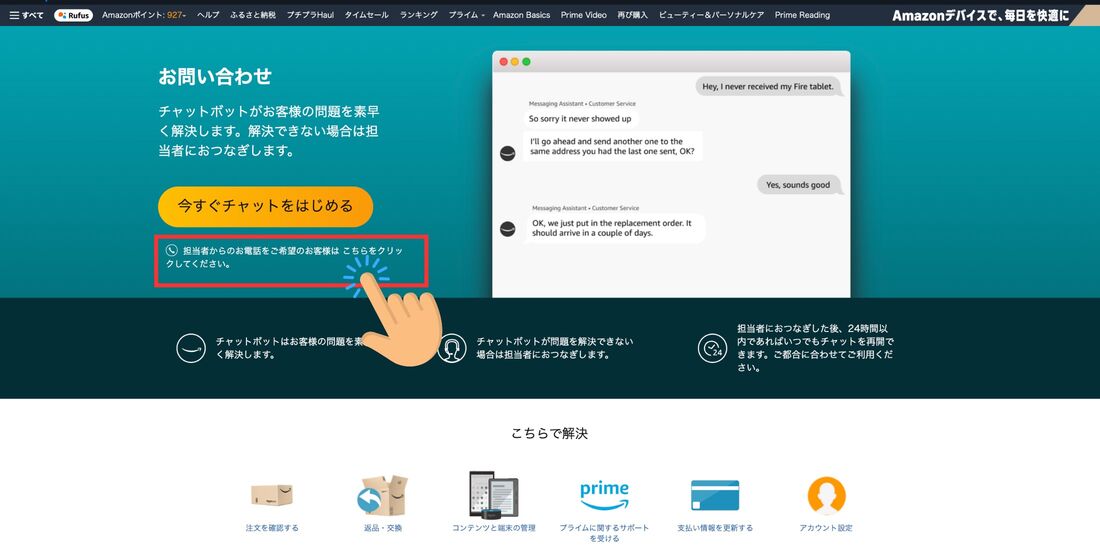1100x550 pixels.
Task: Expand the プライム nav dropdown
Action: click(x=467, y=15)
